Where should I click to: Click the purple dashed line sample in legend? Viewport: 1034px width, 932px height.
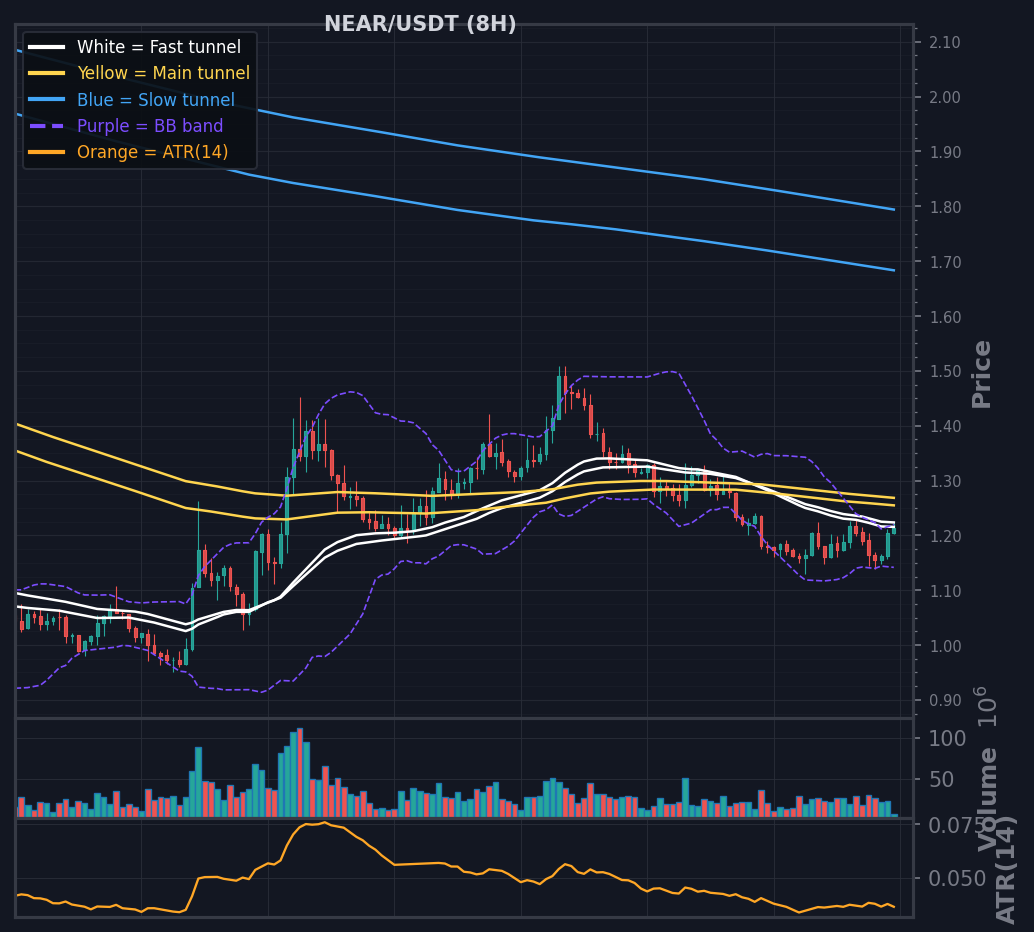click(x=47, y=125)
